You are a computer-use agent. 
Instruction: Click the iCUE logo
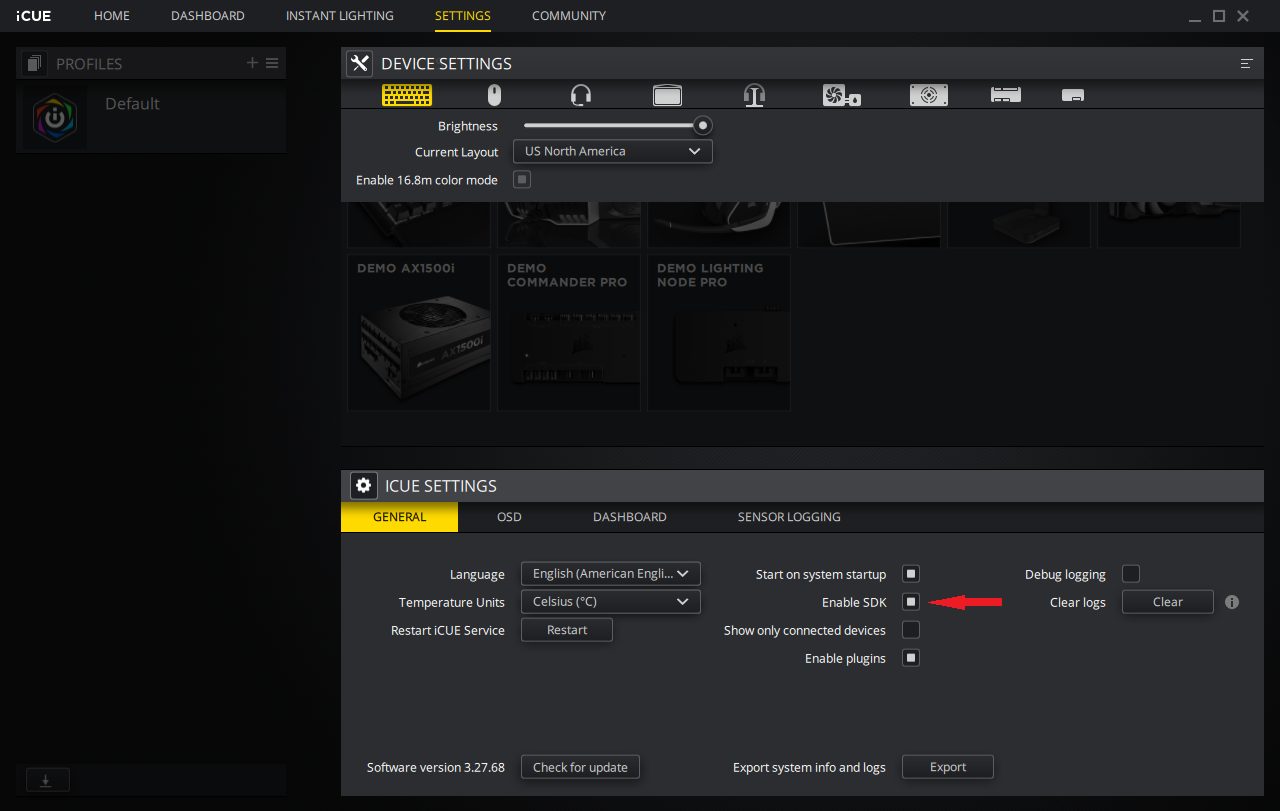point(34,16)
